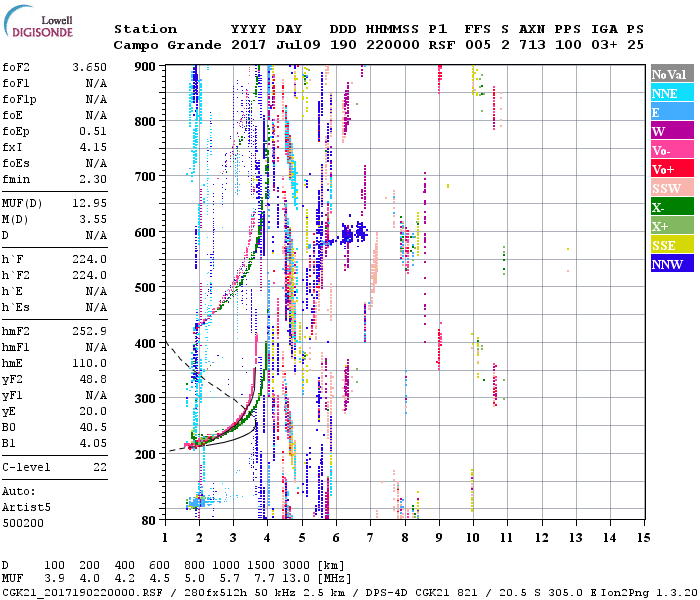Select the dark green X- legend swatch
The image size is (700, 600).
[x=671, y=207]
